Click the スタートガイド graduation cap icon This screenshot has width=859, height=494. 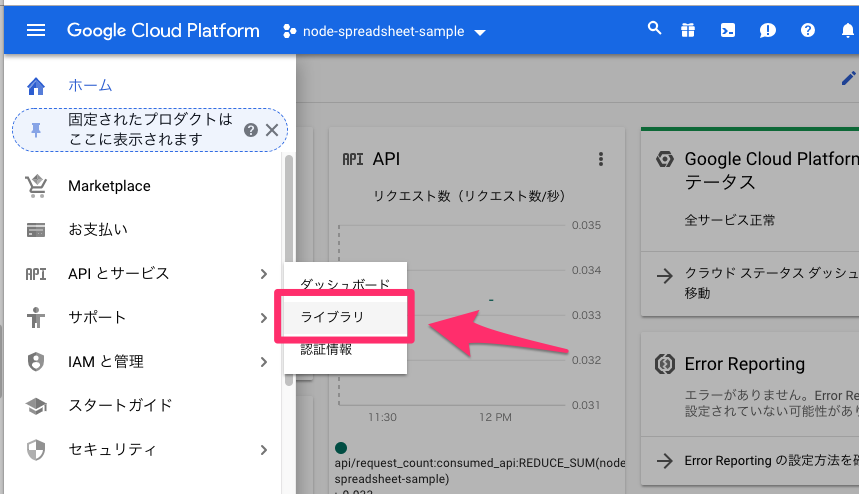coord(36,406)
